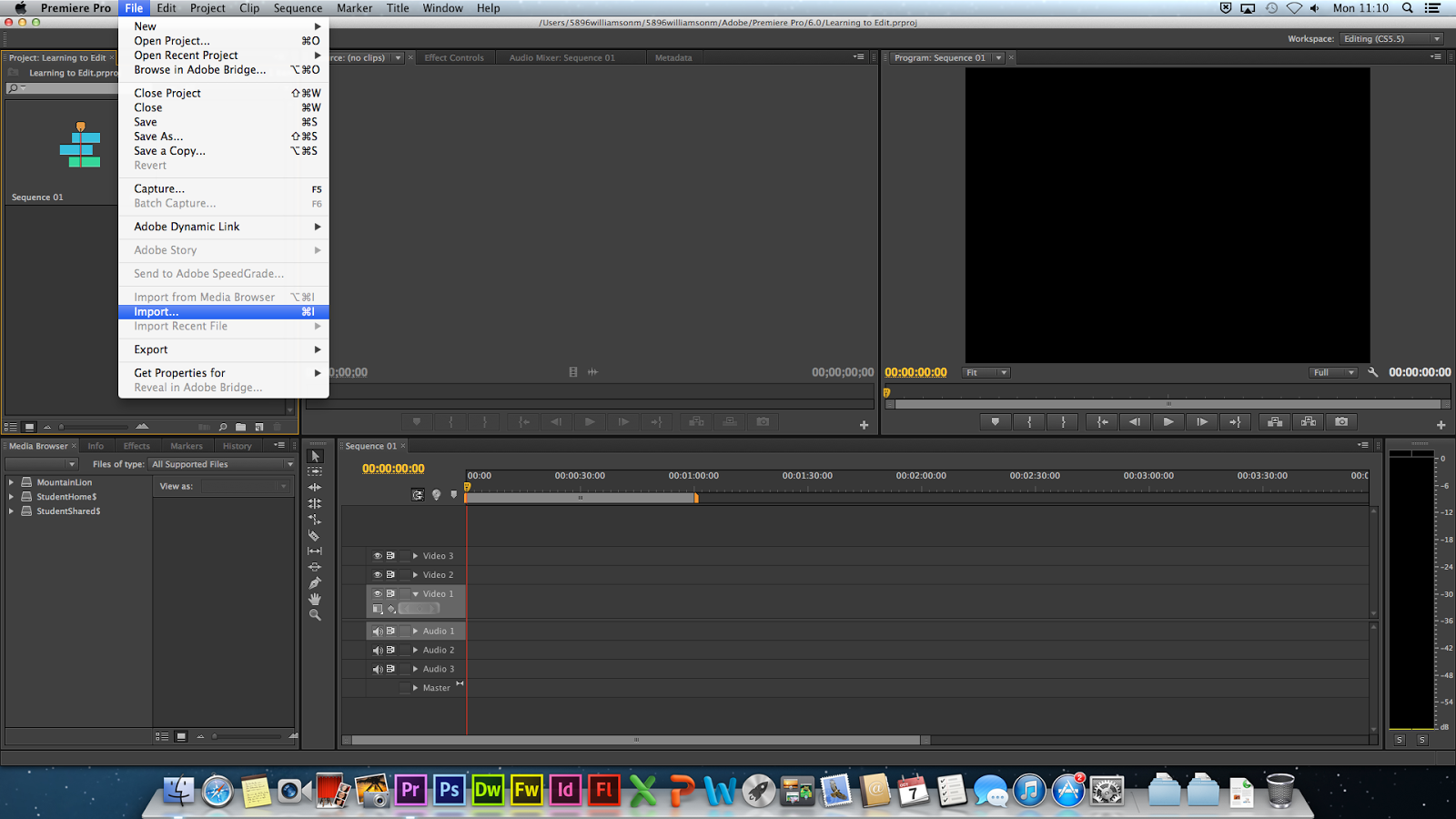
Task: Select the Rolling Edit tool
Action: pyautogui.click(x=315, y=503)
